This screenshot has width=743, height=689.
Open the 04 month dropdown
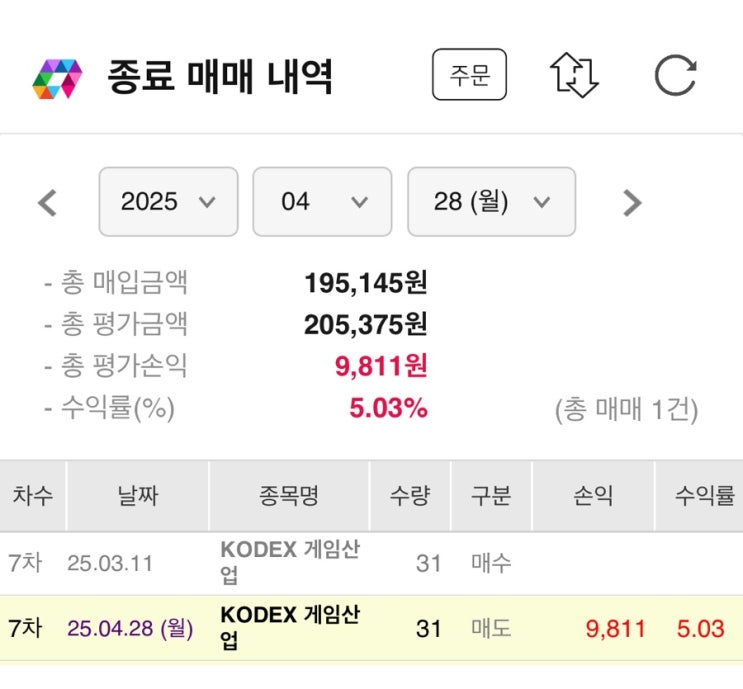[x=322, y=202]
